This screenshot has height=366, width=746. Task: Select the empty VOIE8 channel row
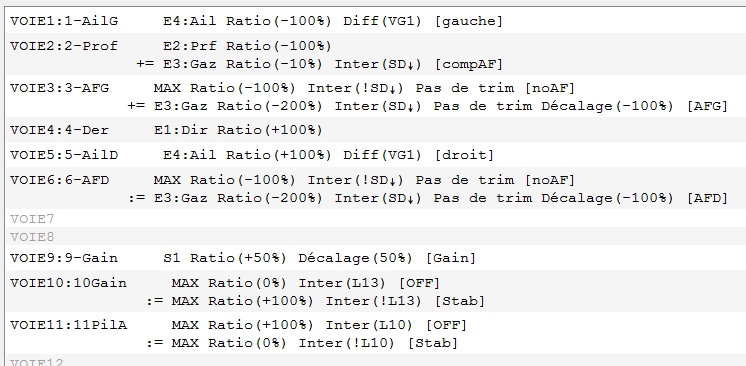(x=376, y=237)
